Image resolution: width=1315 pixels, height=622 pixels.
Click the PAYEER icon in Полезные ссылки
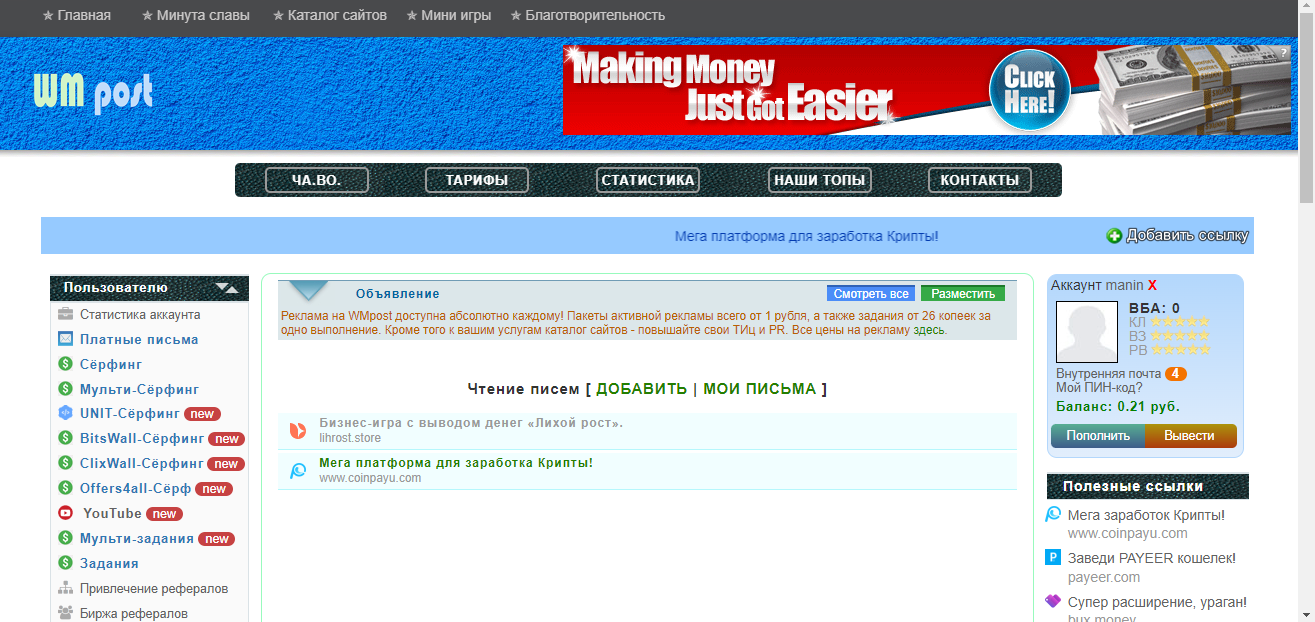[1053, 558]
